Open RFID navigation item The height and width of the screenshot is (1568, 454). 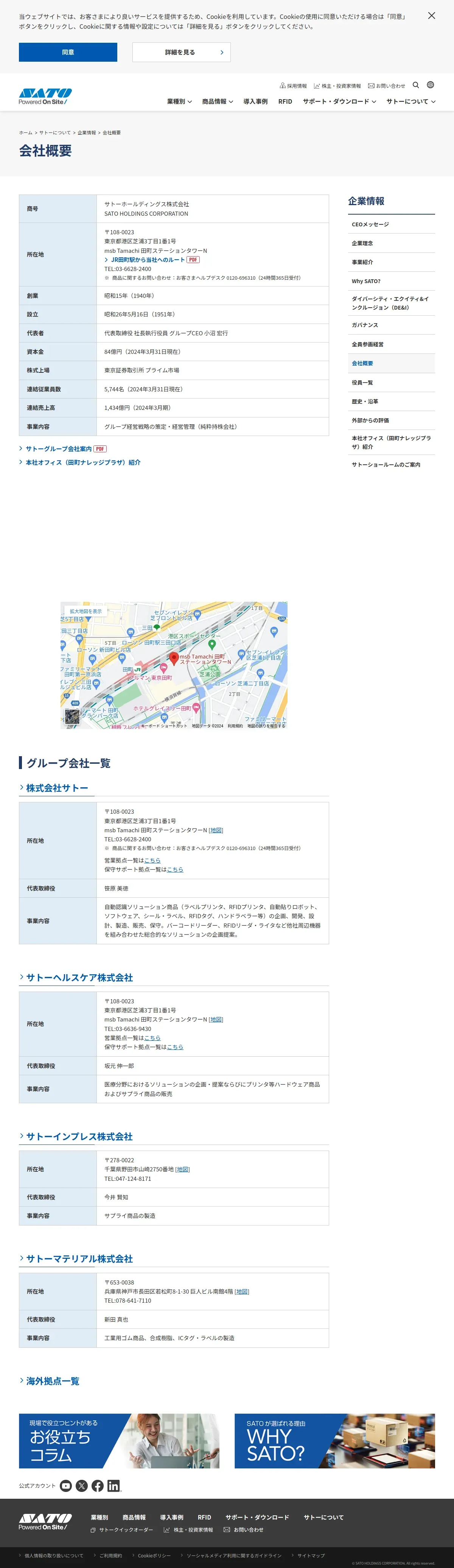click(x=285, y=102)
